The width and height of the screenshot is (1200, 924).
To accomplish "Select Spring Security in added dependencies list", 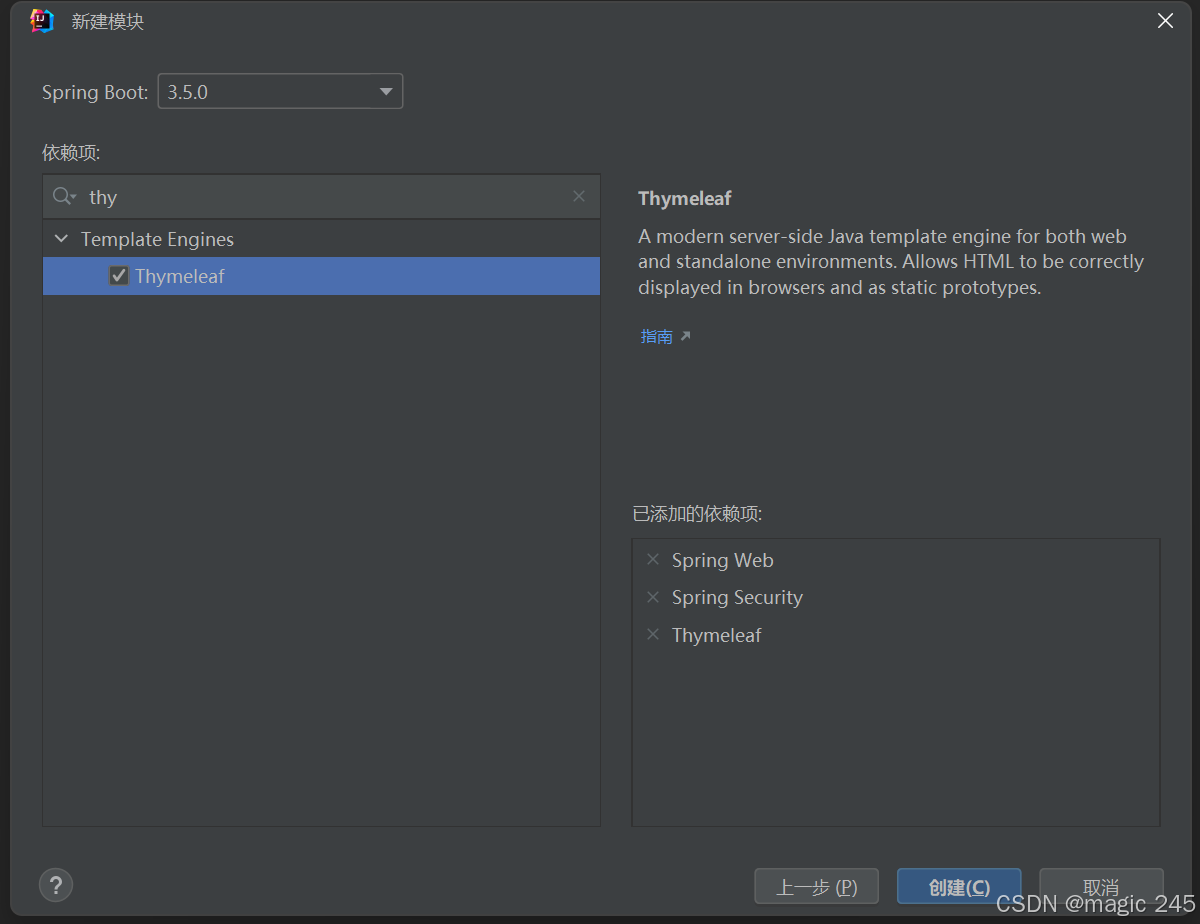I will tap(737, 597).
